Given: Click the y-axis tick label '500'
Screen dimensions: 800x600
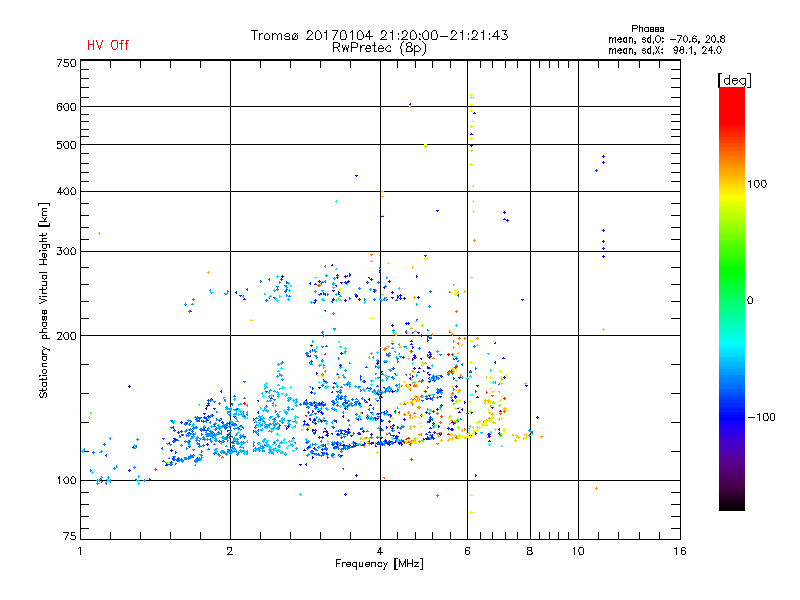Looking at the screenshot, I should point(66,145).
